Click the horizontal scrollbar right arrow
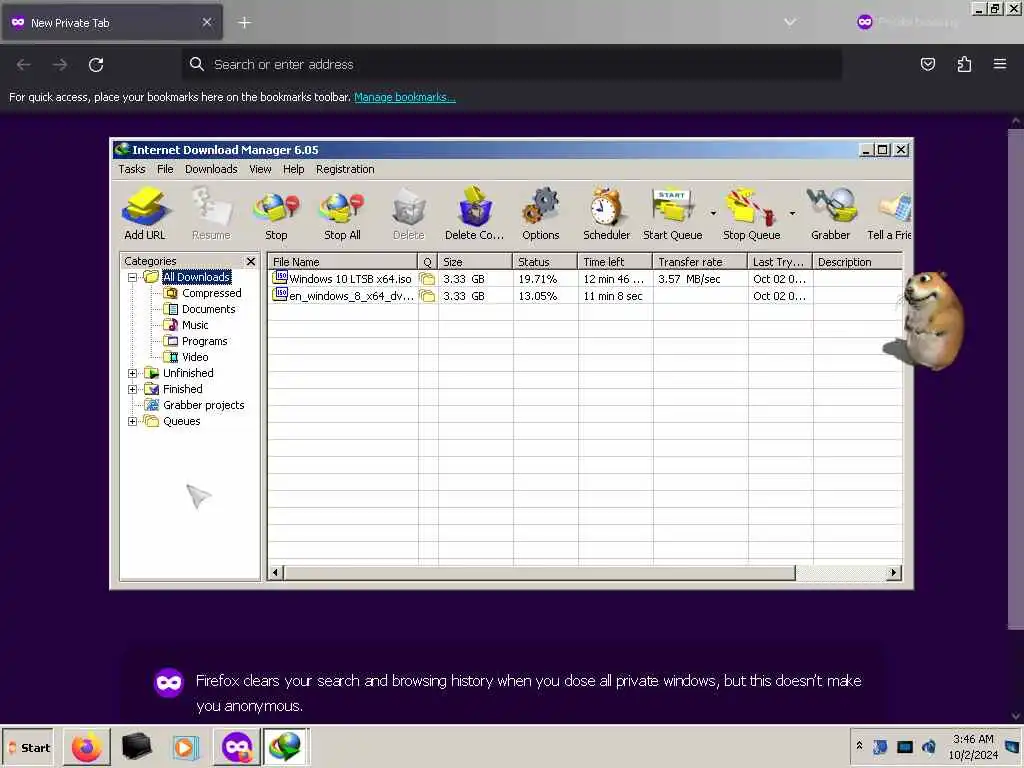 click(894, 573)
